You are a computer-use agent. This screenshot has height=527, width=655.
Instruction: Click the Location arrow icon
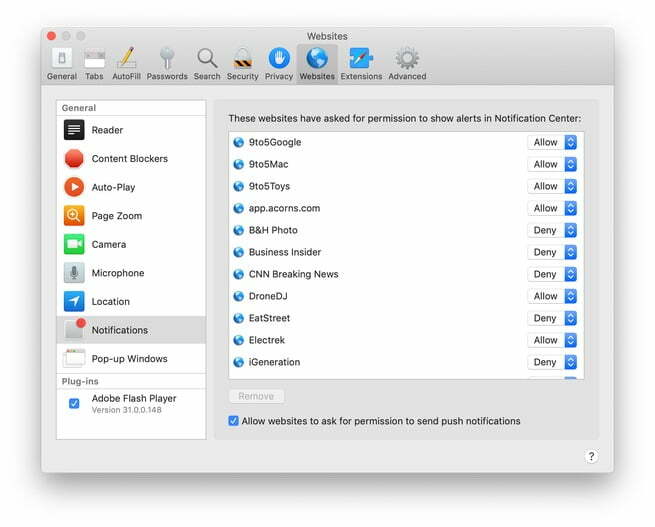(x=74, y=302)
